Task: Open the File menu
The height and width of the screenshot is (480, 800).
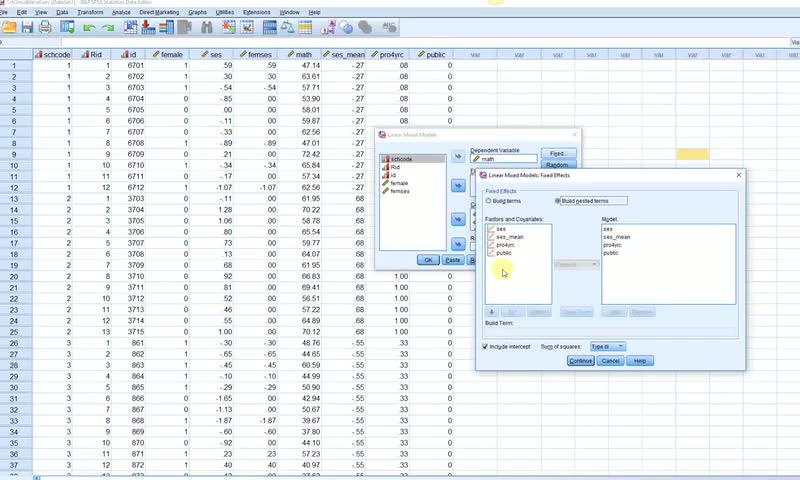Action: tap(4, 12)
